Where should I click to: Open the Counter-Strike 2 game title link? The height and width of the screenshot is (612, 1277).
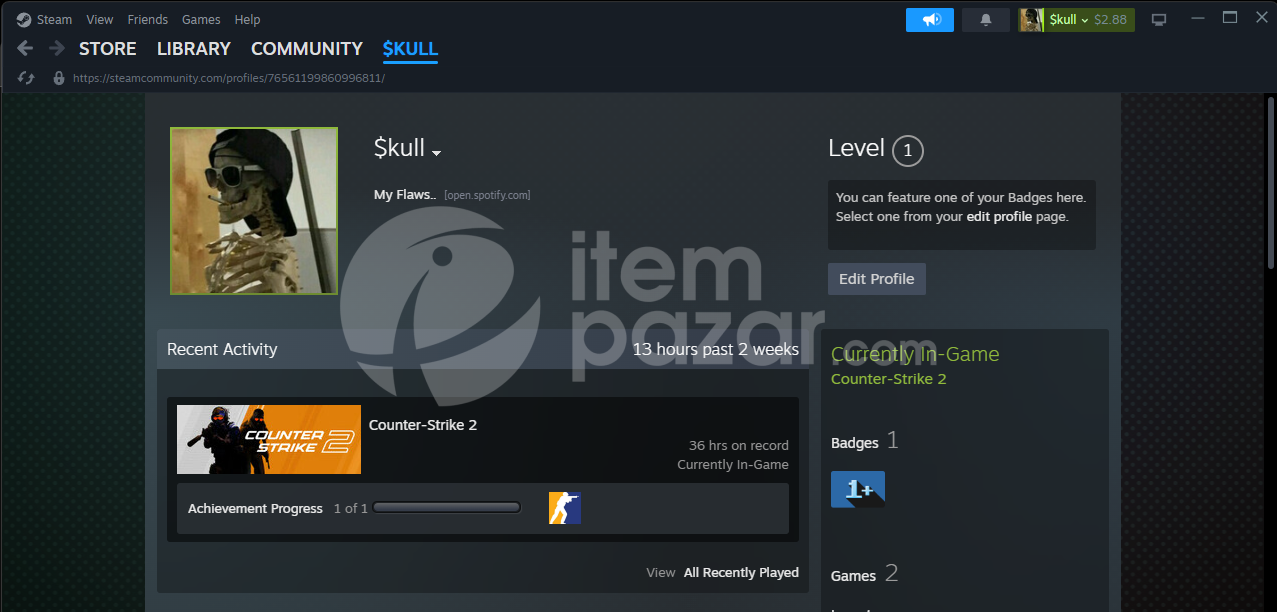pos(423,425)
